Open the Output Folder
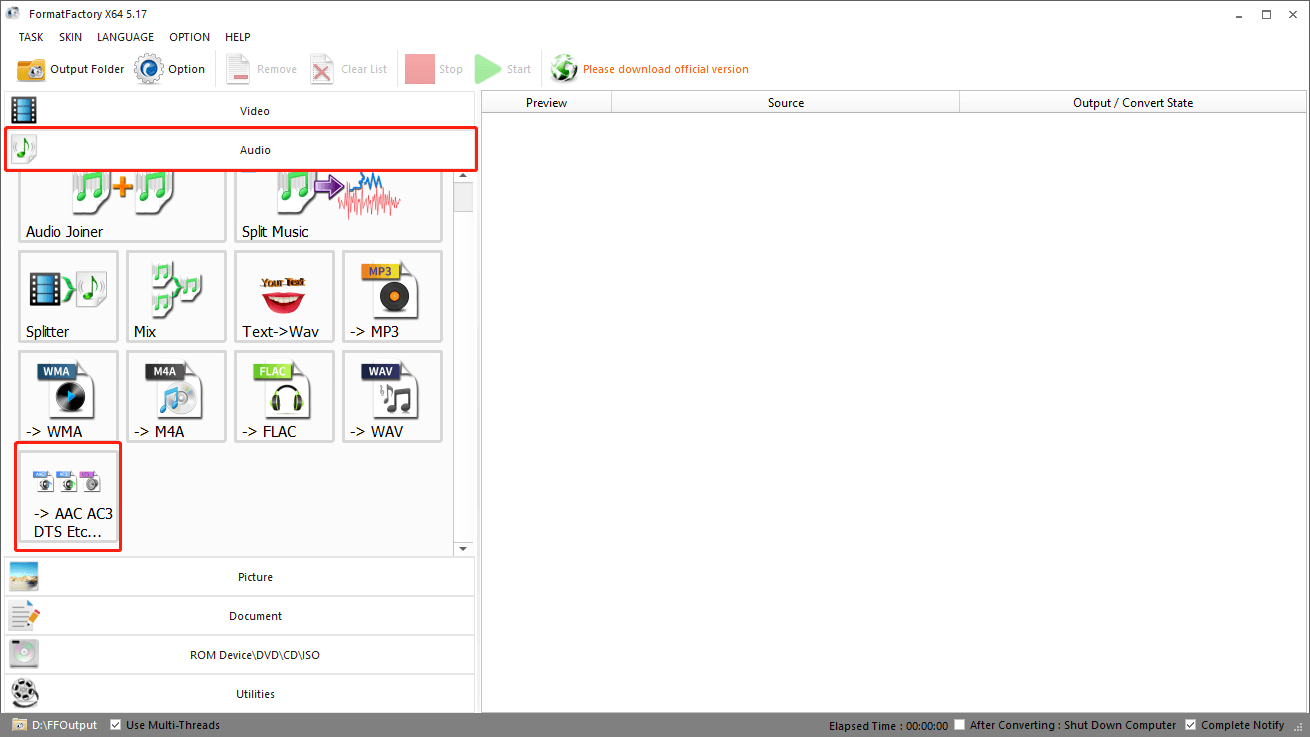The width and height of the screenshot is (1310, 737). point(71,69)
